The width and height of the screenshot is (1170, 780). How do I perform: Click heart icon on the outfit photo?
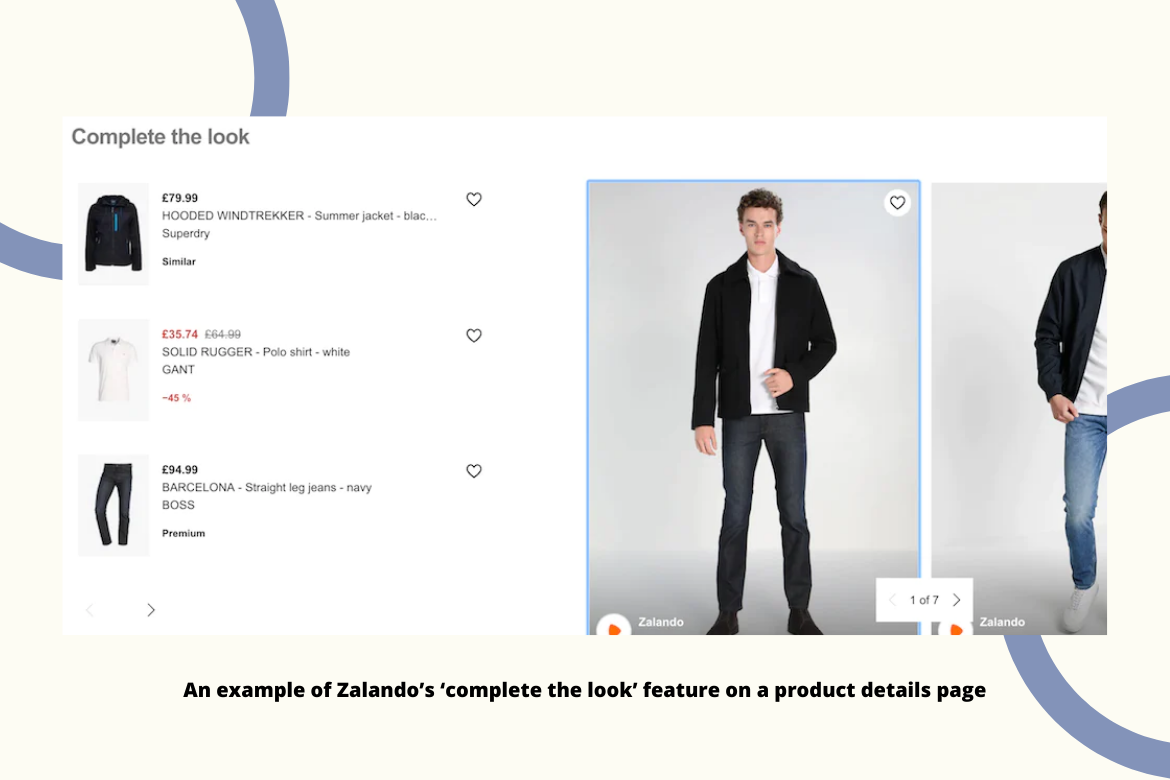(x=897, y=202)
